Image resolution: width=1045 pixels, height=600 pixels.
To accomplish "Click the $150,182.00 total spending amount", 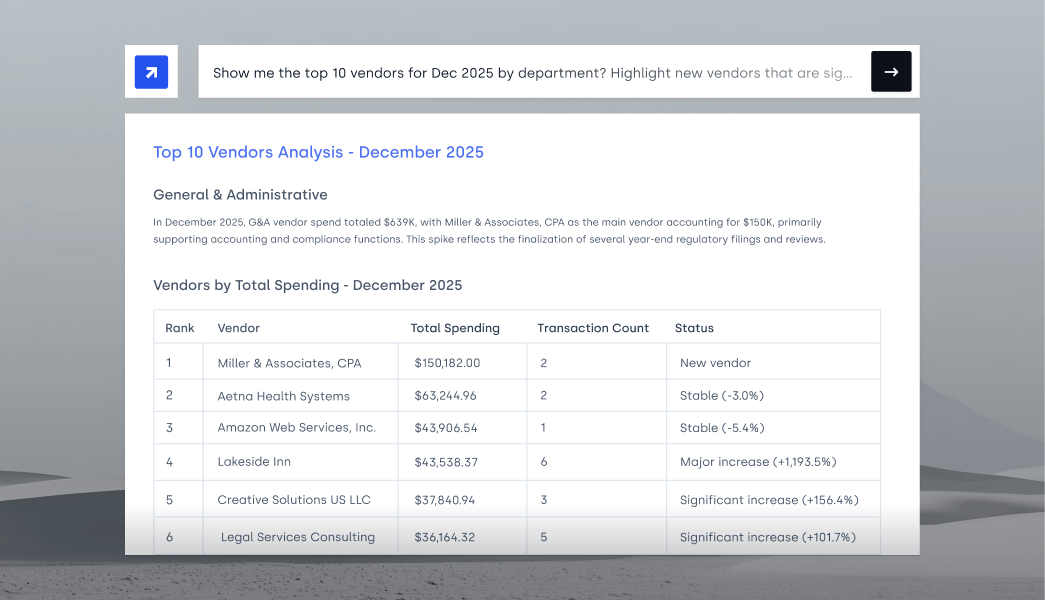I will pyautogui.click(x=447, y=363).
